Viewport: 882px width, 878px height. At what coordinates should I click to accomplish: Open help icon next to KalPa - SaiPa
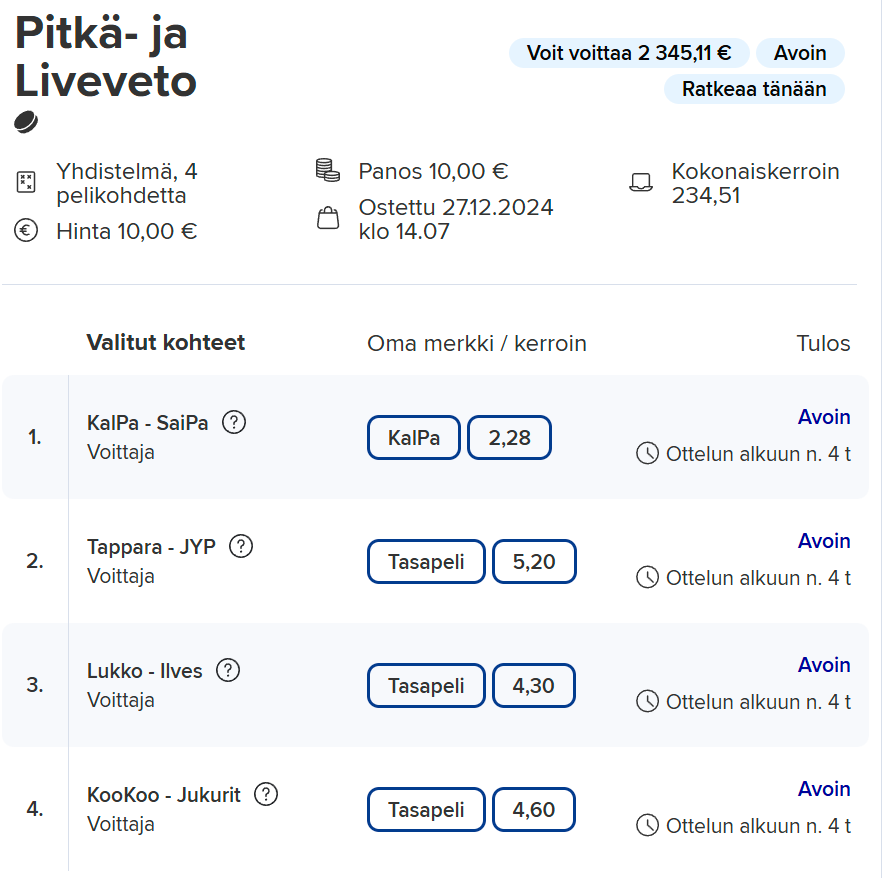point(233,422)
